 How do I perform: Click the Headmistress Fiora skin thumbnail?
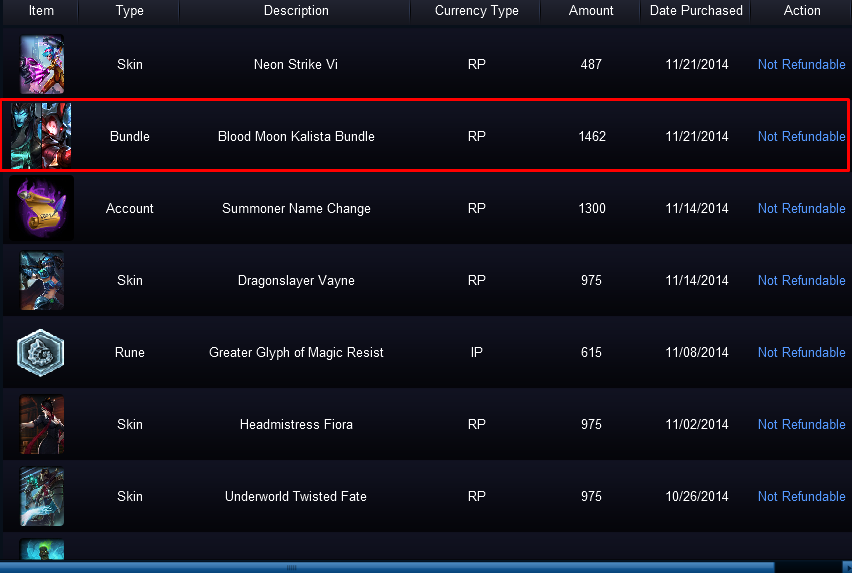tap(42, 424)
